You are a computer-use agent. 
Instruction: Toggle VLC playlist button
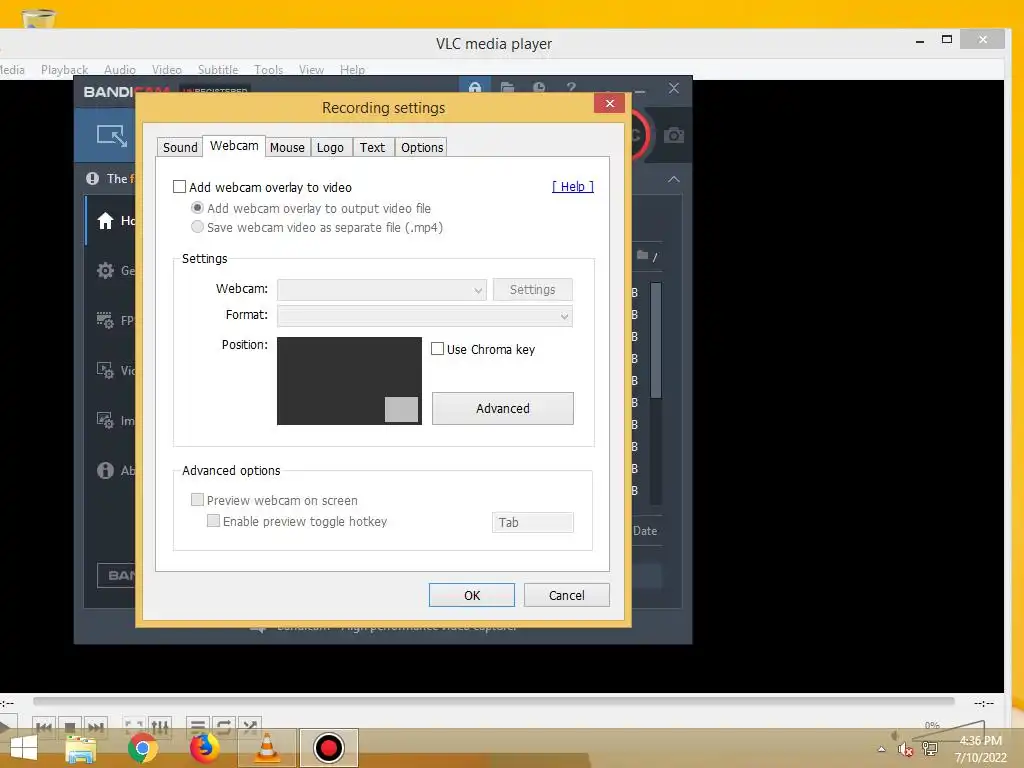(x=197, y=727)
